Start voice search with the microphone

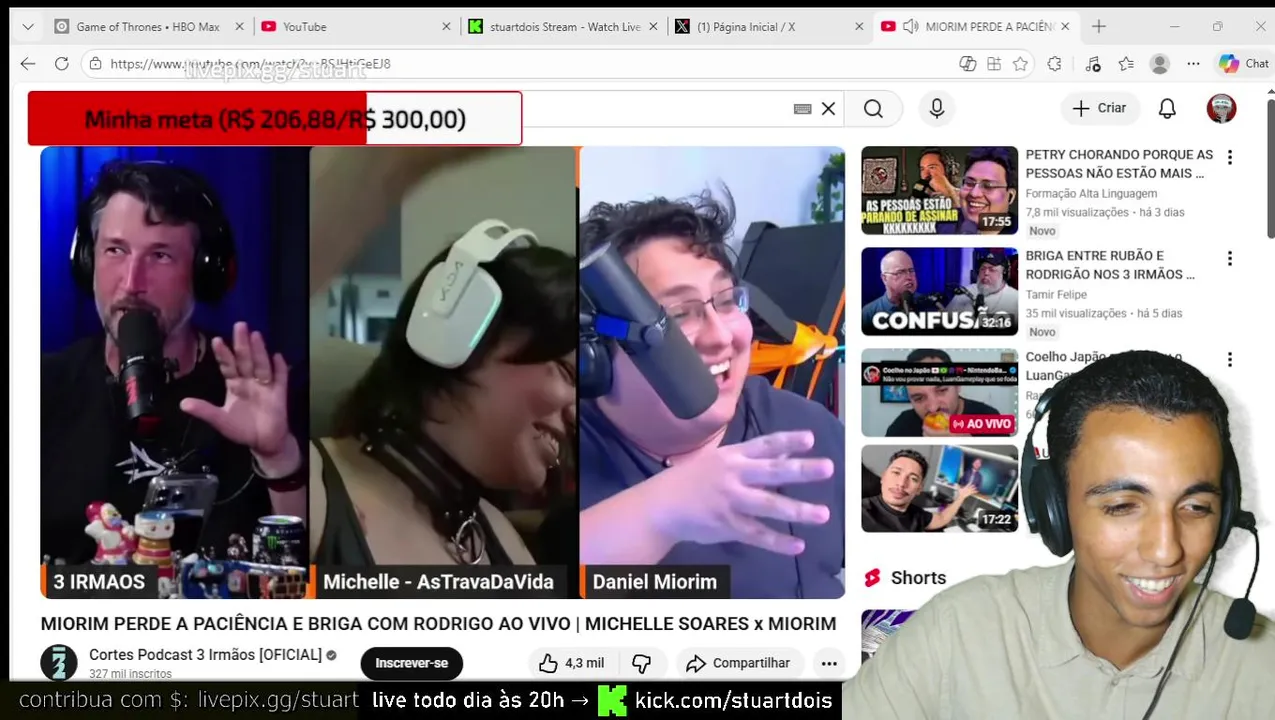(x=937, y=108)
